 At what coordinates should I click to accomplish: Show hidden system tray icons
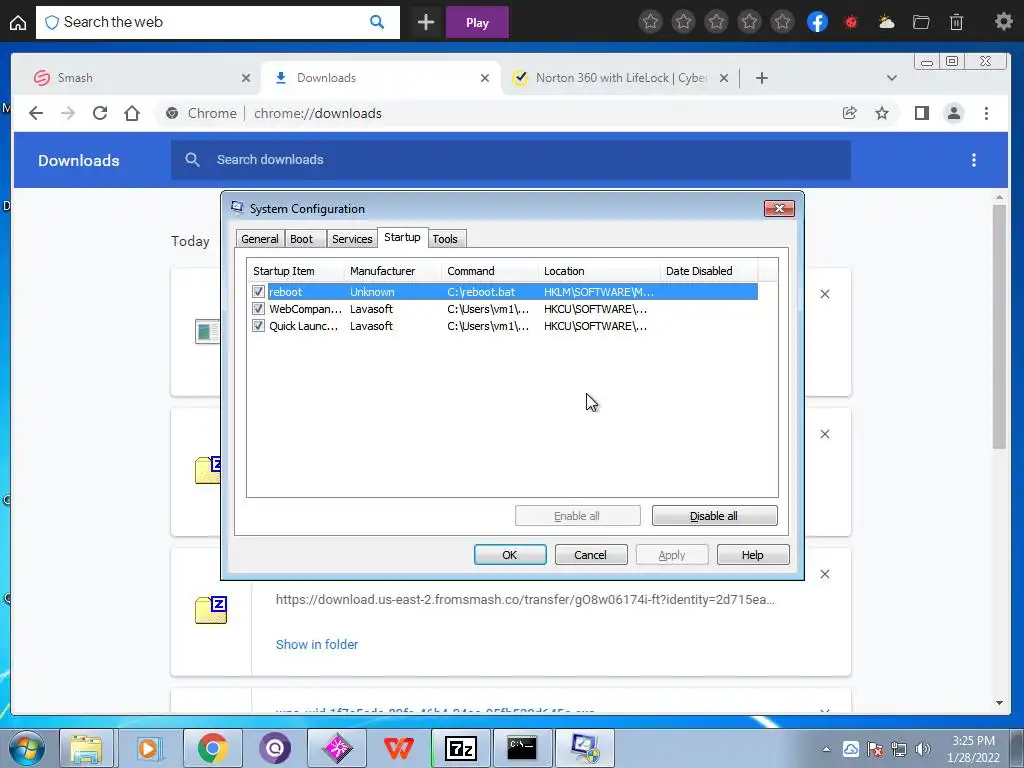click(x=827, y=750)
